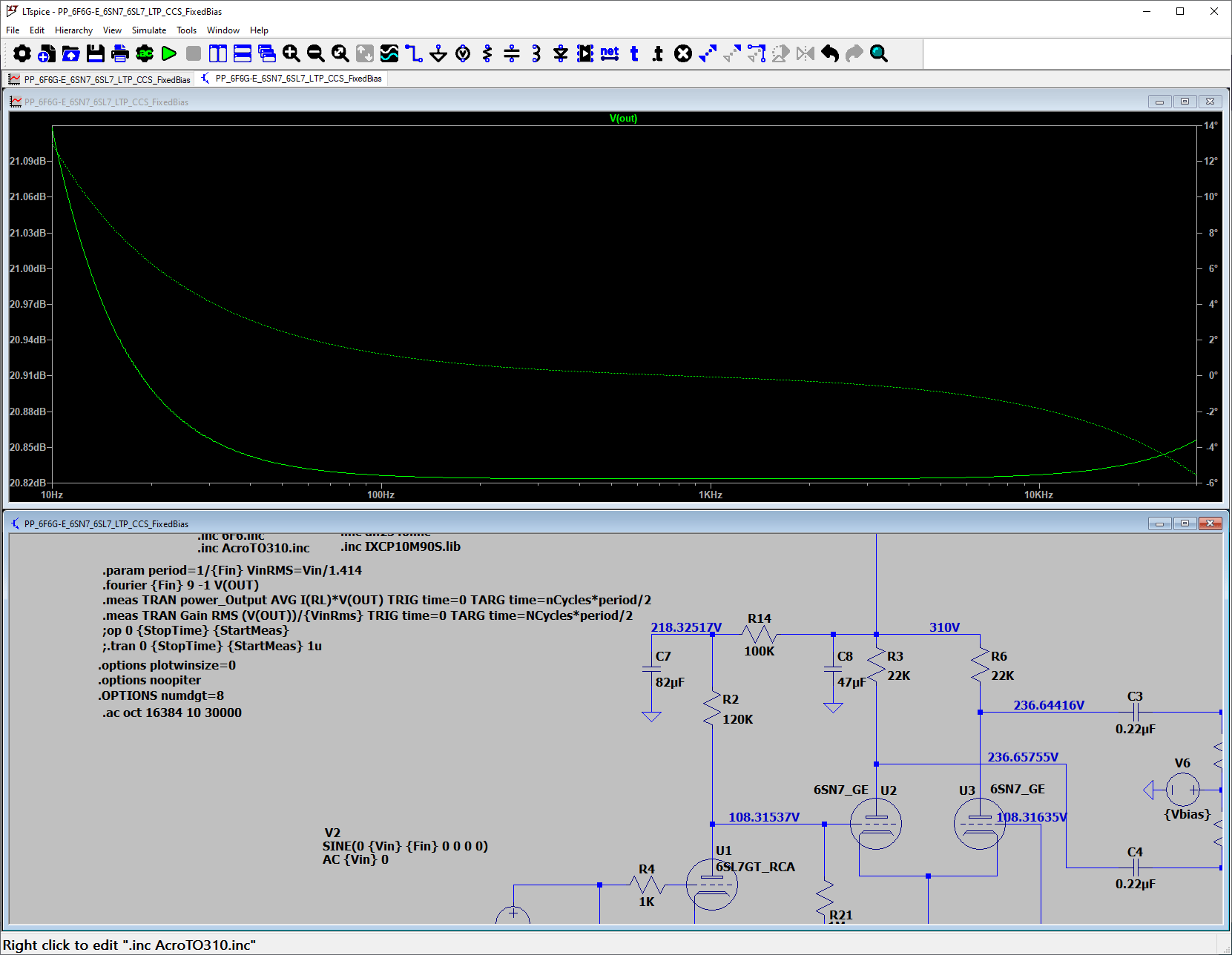Screen dimensions: 1232x955
Task: Click the Zoom Out magnifier
Action: 316,53
